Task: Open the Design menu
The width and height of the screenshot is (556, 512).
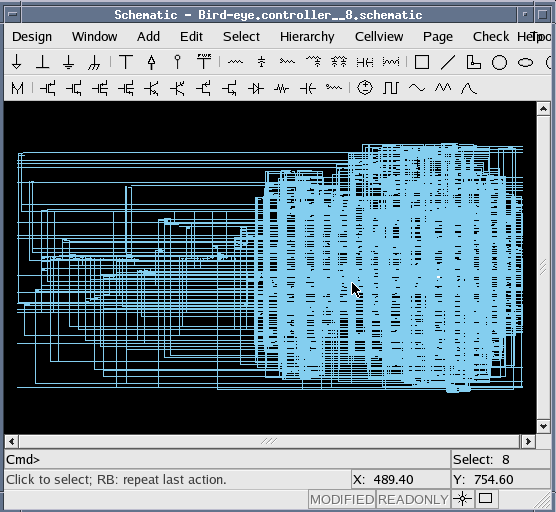Action: pyautogui.click(x=32, y=37)
